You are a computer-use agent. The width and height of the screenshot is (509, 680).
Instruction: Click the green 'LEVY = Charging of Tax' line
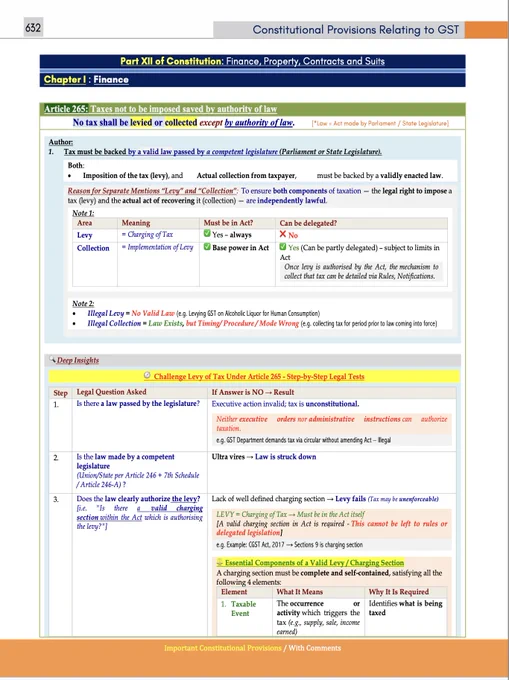coord(290,514)
